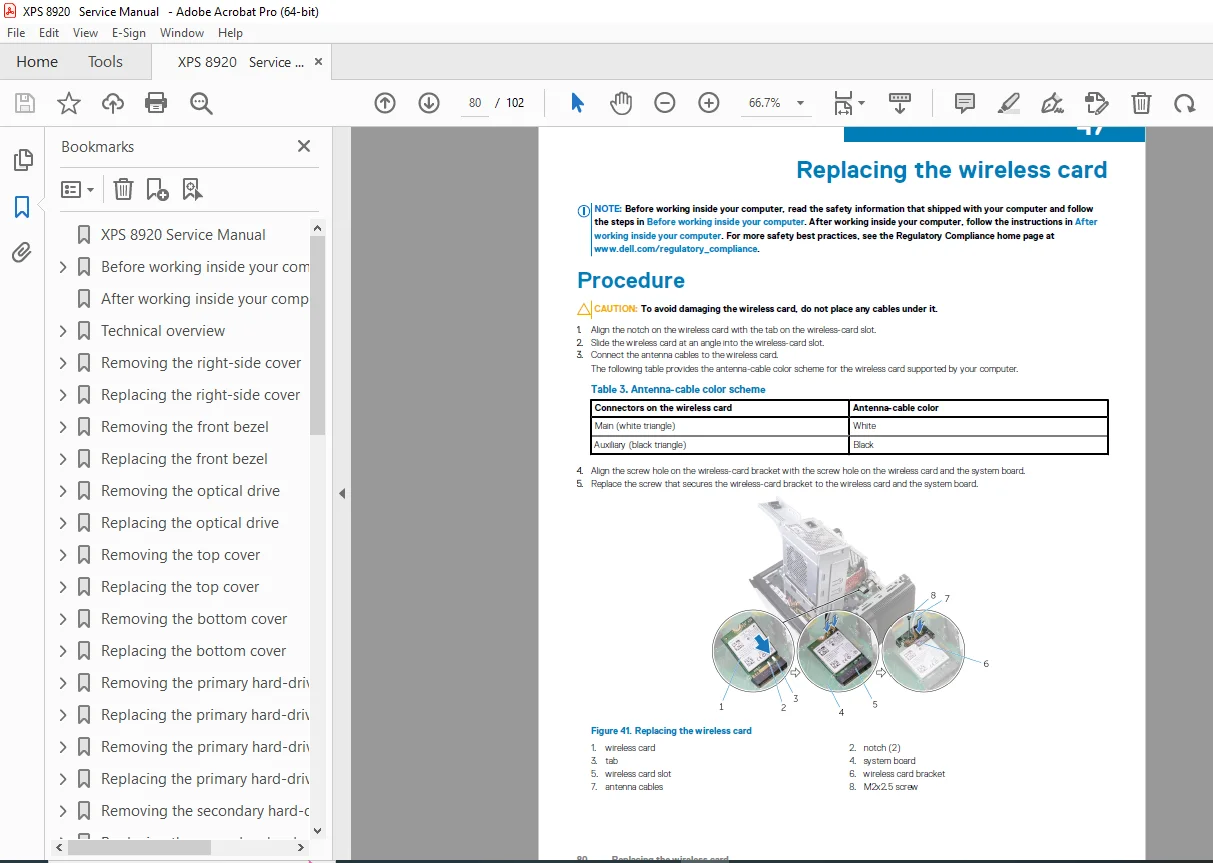Viewport: 1213px width, 863px height.
Task: Open the Edit PDF tool icon
Action: point(1097,103)
